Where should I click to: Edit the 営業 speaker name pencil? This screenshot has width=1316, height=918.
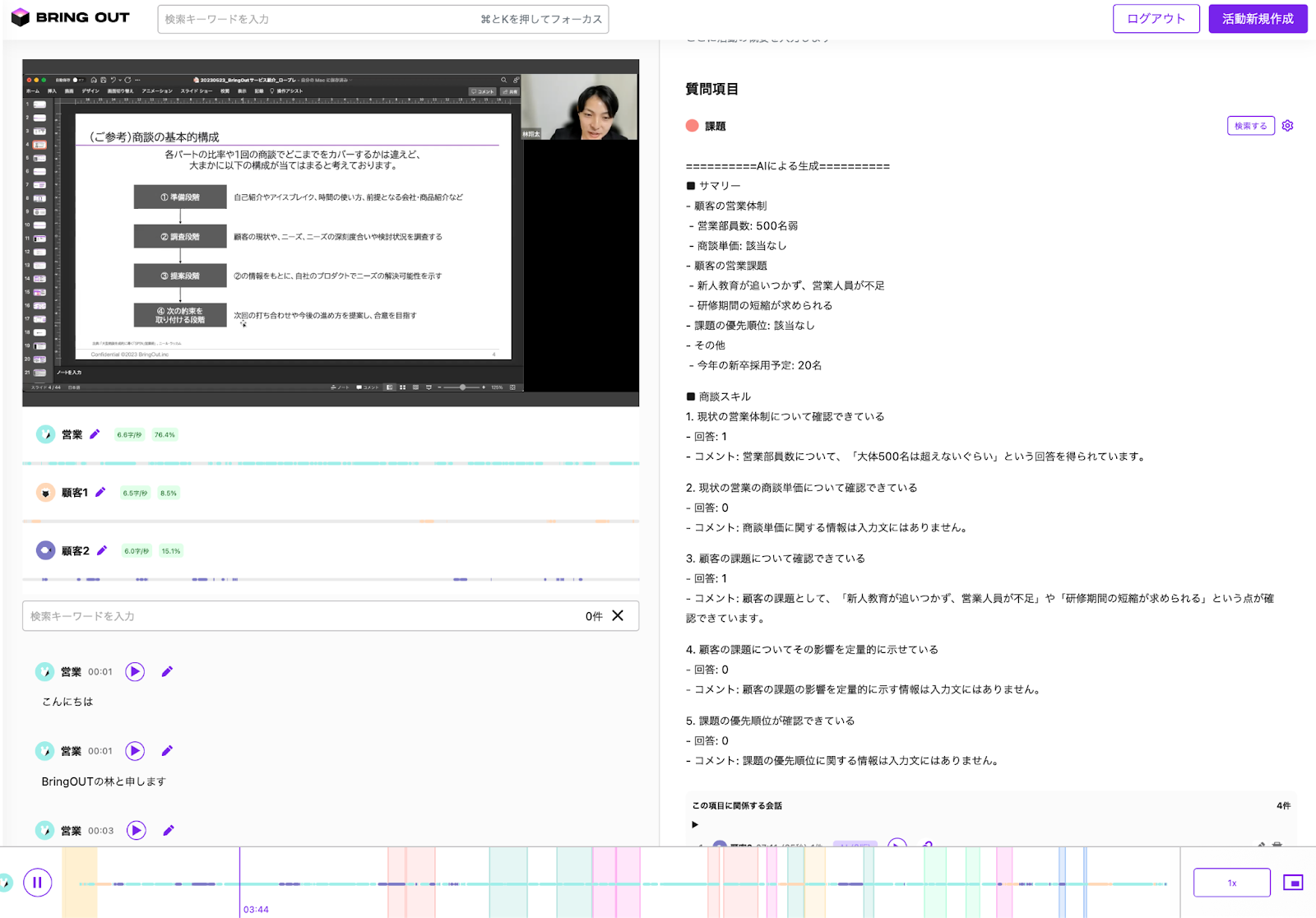click(x=95, y=434)
